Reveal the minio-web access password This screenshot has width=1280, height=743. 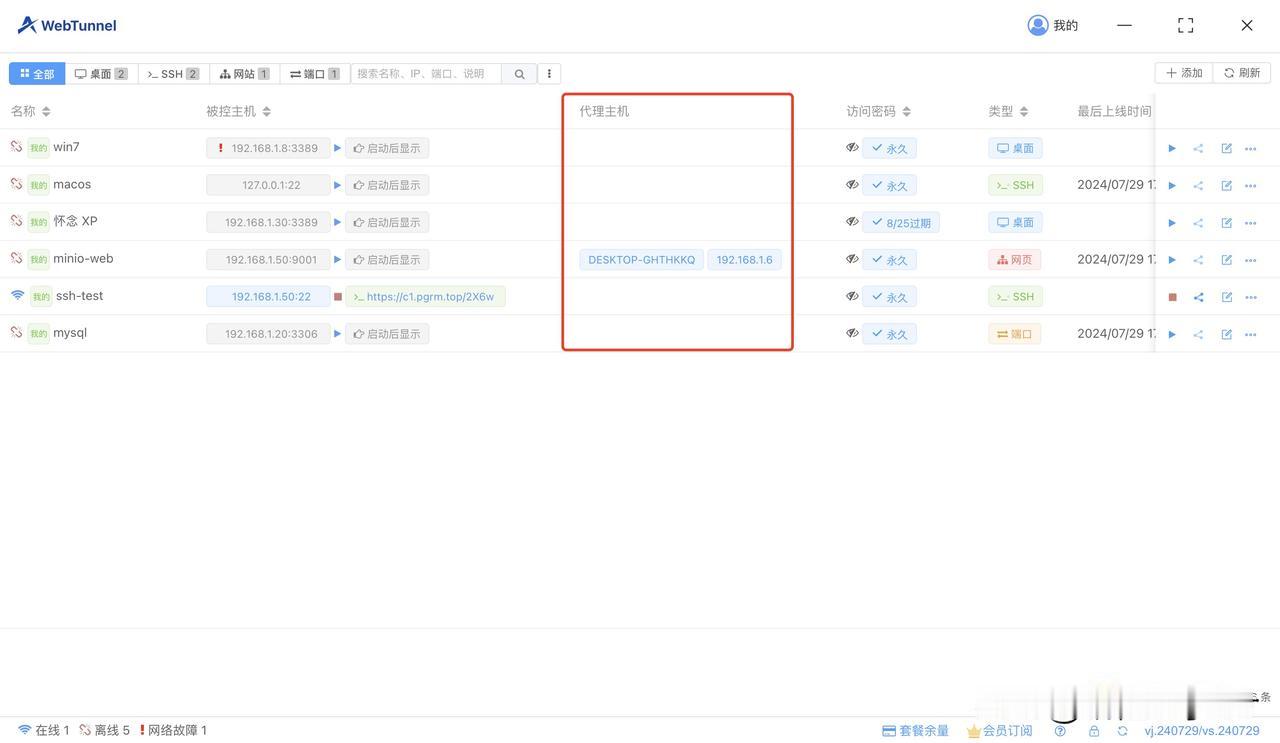coord(852,259)
